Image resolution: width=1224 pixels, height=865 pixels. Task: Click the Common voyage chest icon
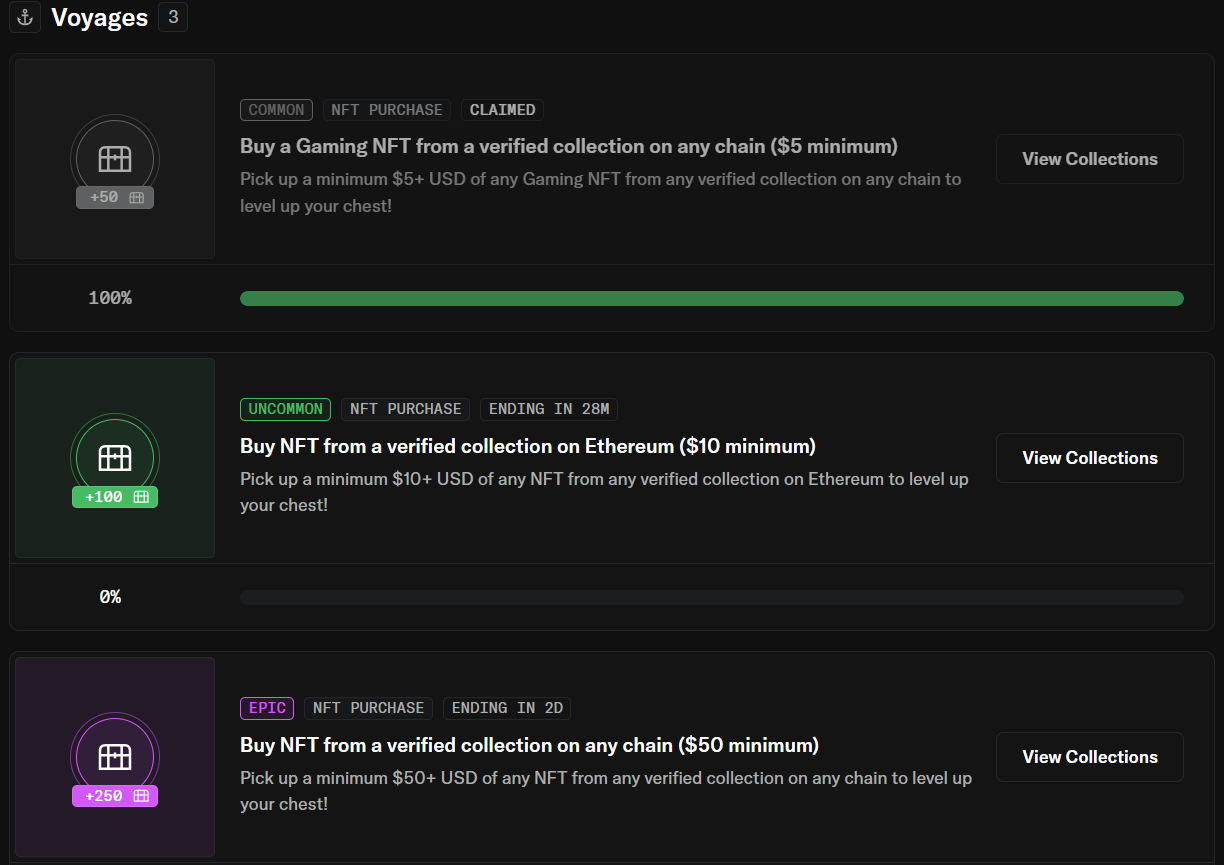pyautogui.click(x=115, y=158)
